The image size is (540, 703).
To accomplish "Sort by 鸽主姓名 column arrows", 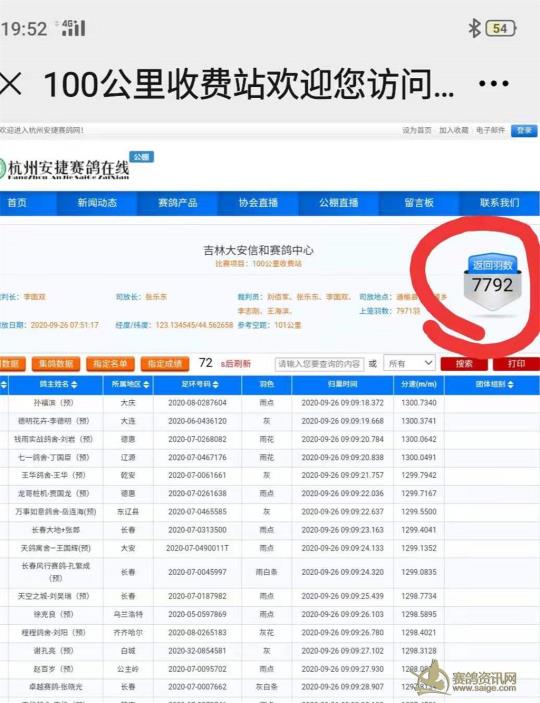I will point(74,385).
